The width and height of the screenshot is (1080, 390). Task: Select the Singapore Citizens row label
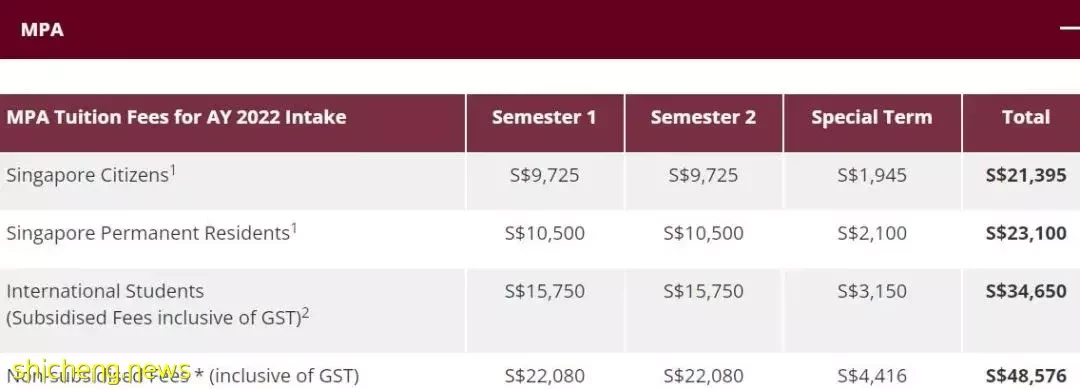(87, 175)
